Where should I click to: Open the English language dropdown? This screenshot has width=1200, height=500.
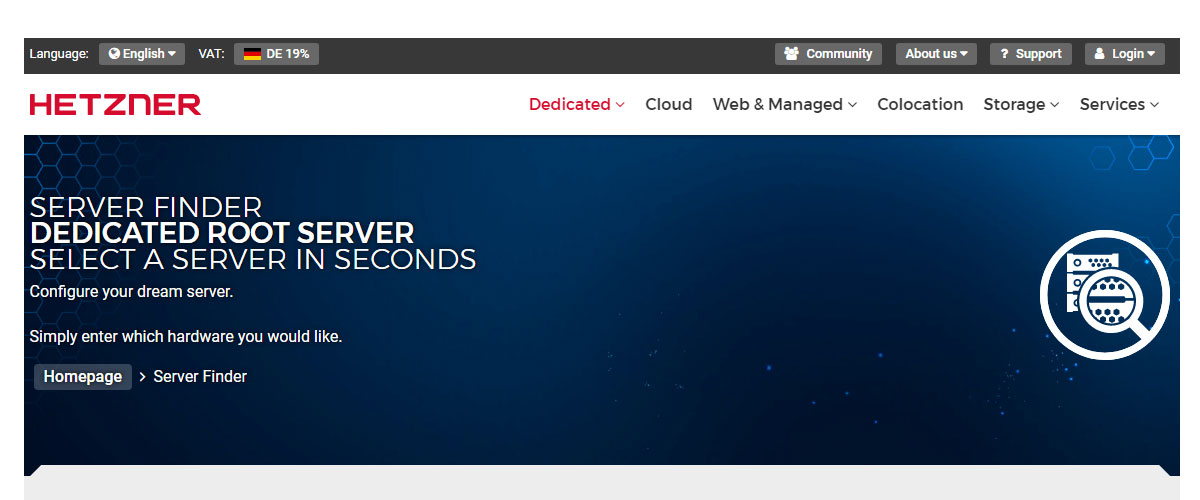tap(142, 54)
